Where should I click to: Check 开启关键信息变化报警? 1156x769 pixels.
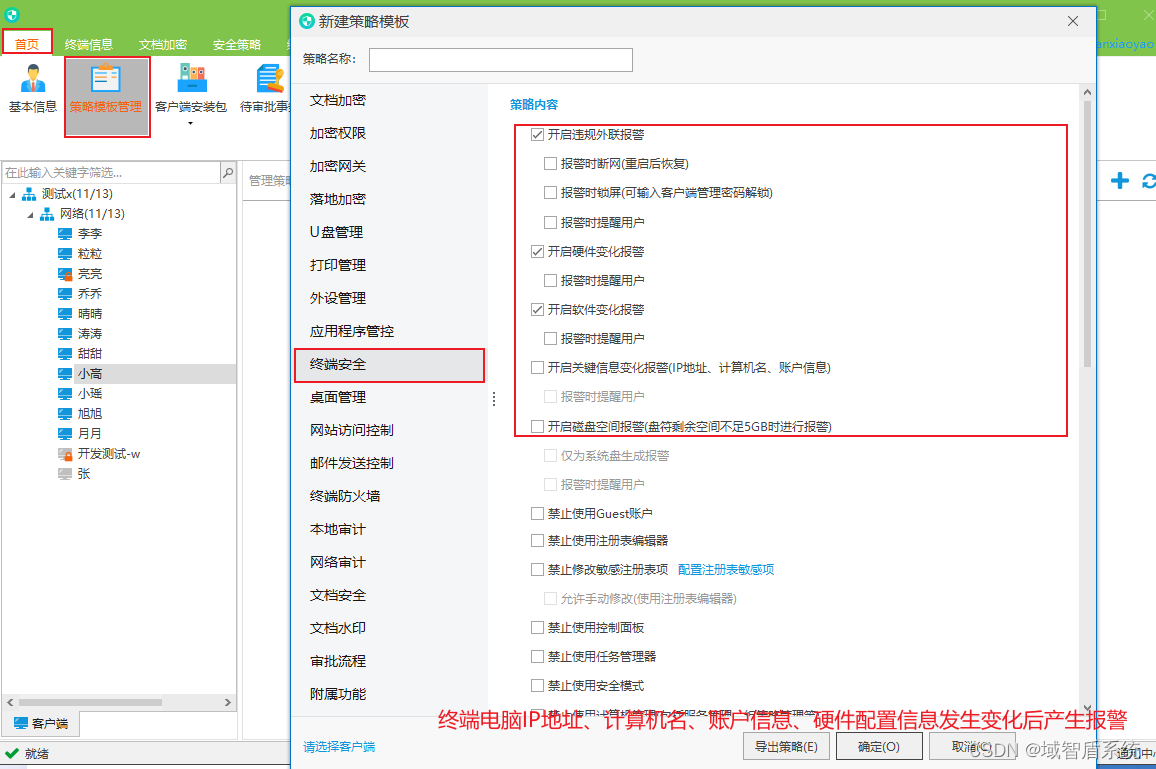coord(537,367)
